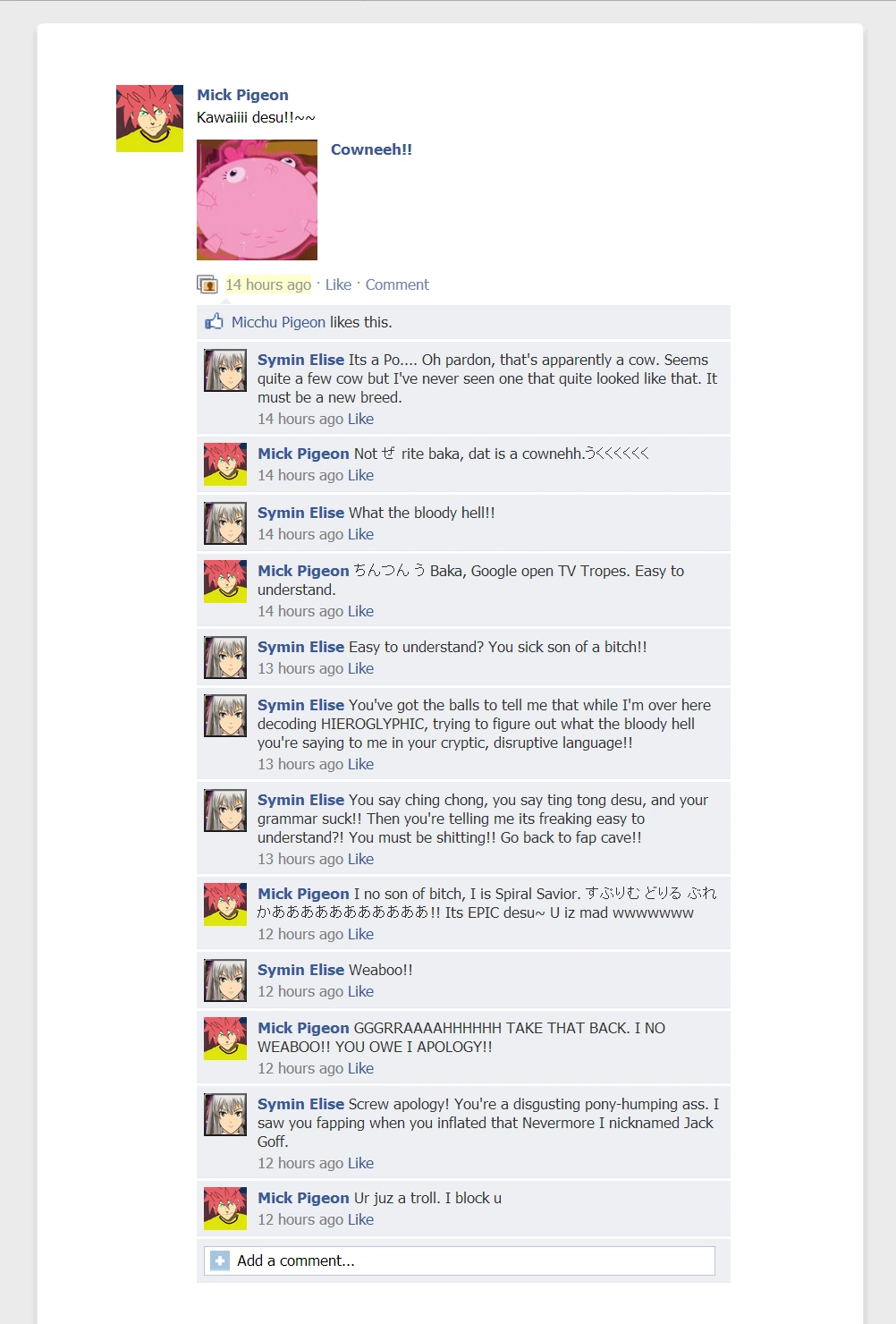Like the 'Weaboo!!' comment
896x1324 pixels.
(x=360, y=991)
